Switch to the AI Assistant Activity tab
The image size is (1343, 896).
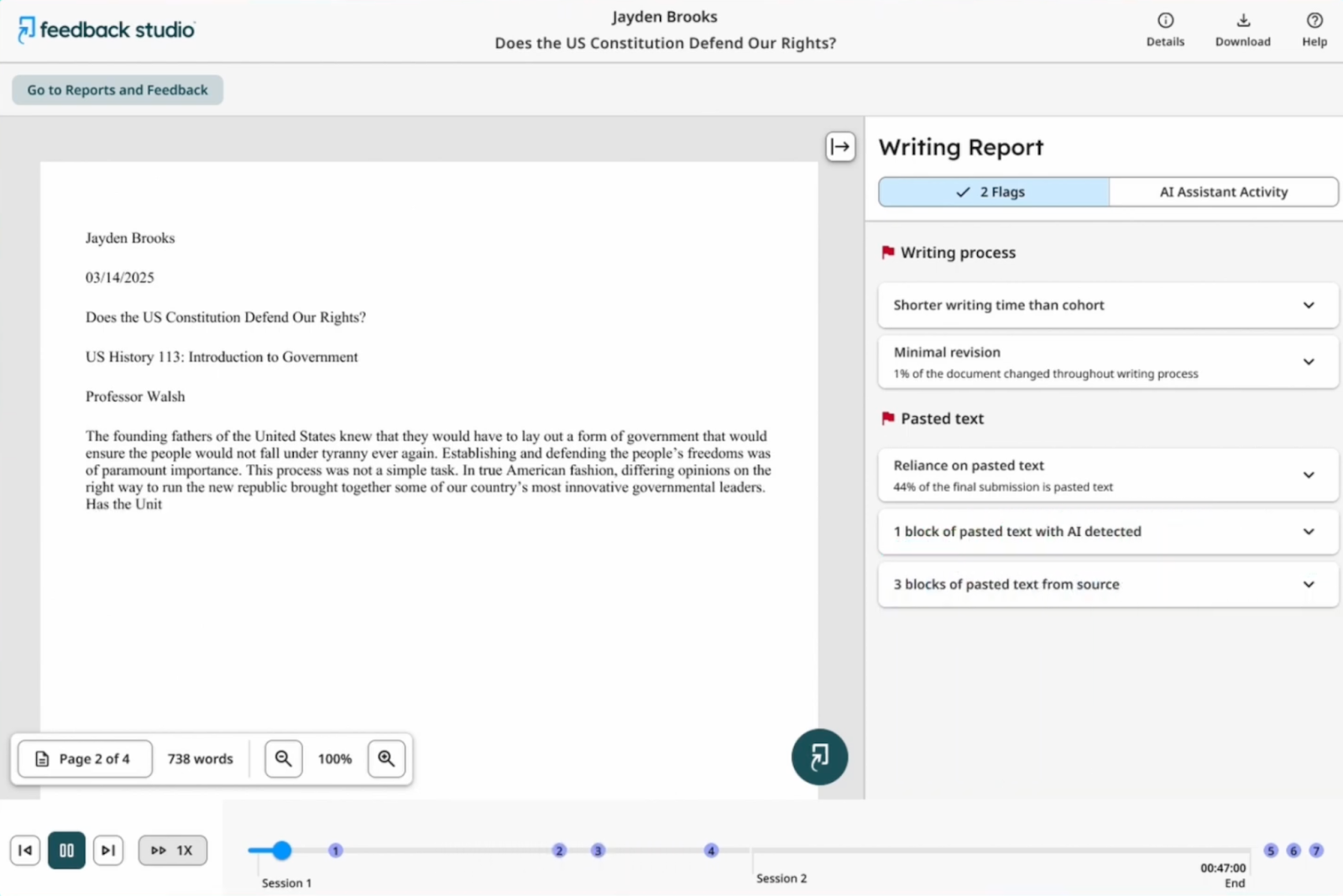[1223, 191]
